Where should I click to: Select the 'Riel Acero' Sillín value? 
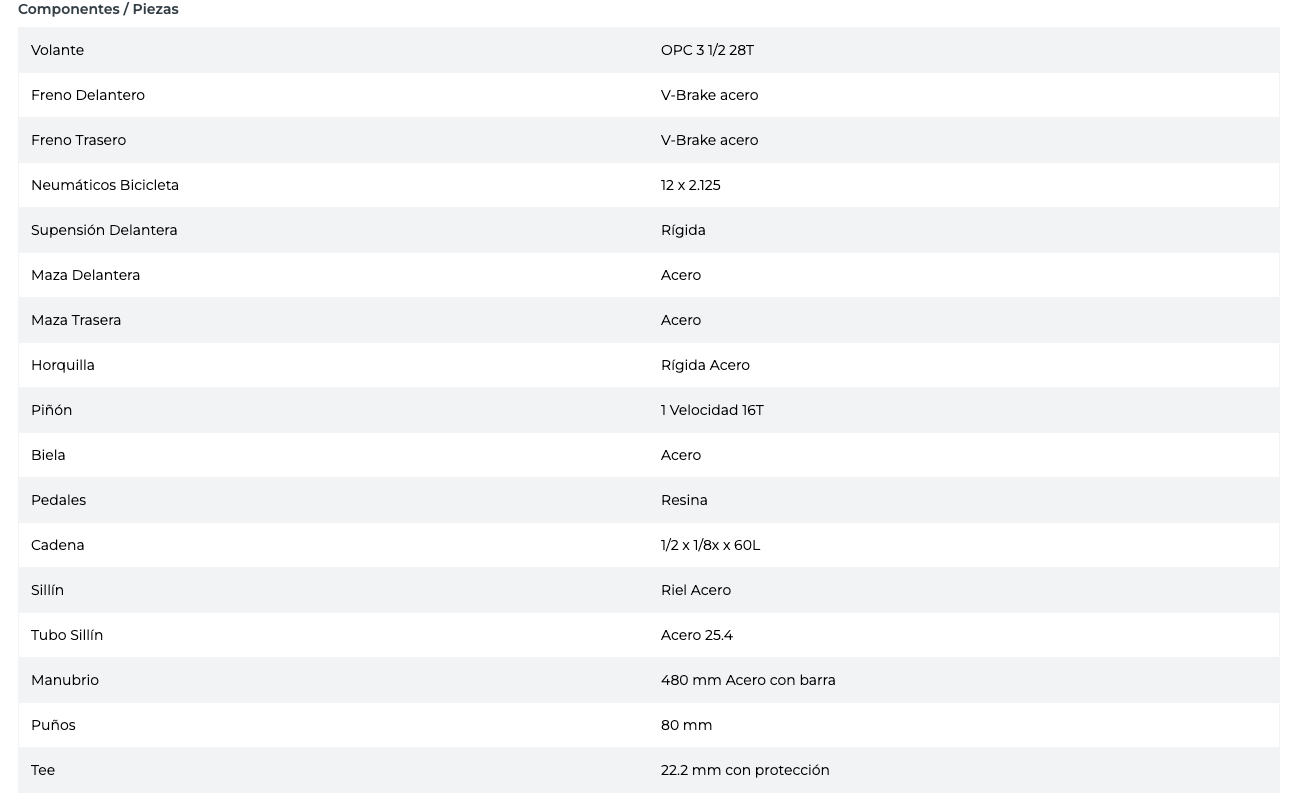[695, 590]
